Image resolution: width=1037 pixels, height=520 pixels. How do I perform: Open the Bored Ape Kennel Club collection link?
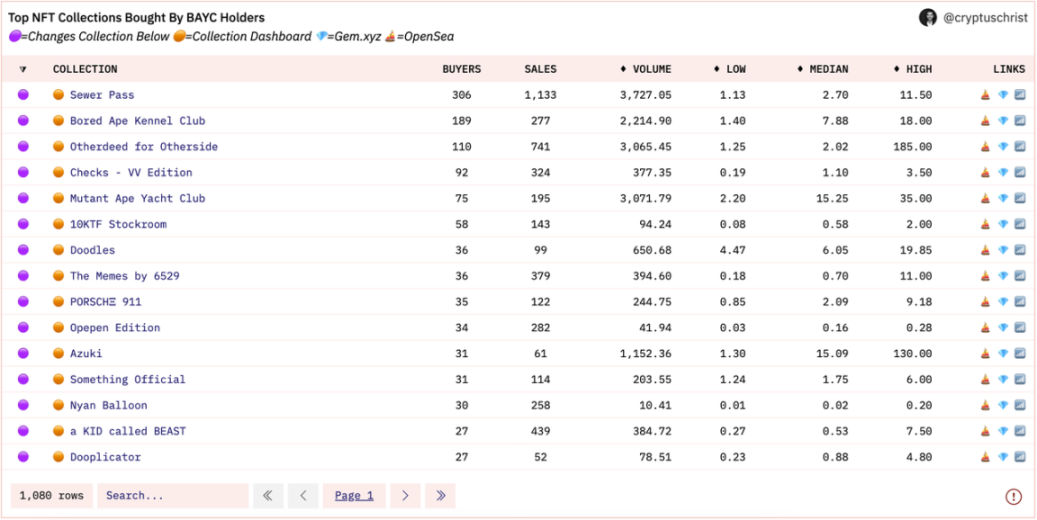137,121
